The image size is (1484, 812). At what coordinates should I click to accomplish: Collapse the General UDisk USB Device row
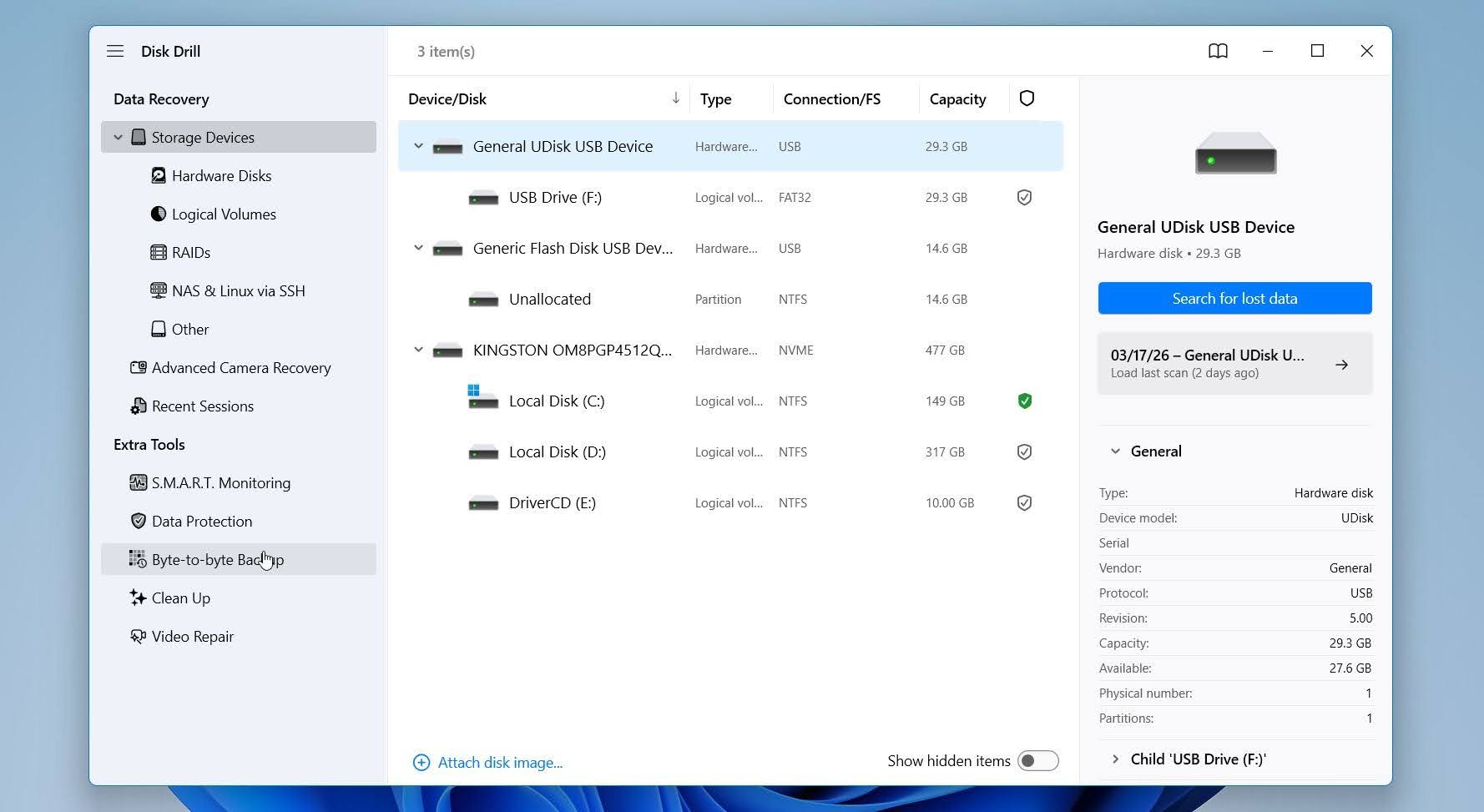(418, 146)
